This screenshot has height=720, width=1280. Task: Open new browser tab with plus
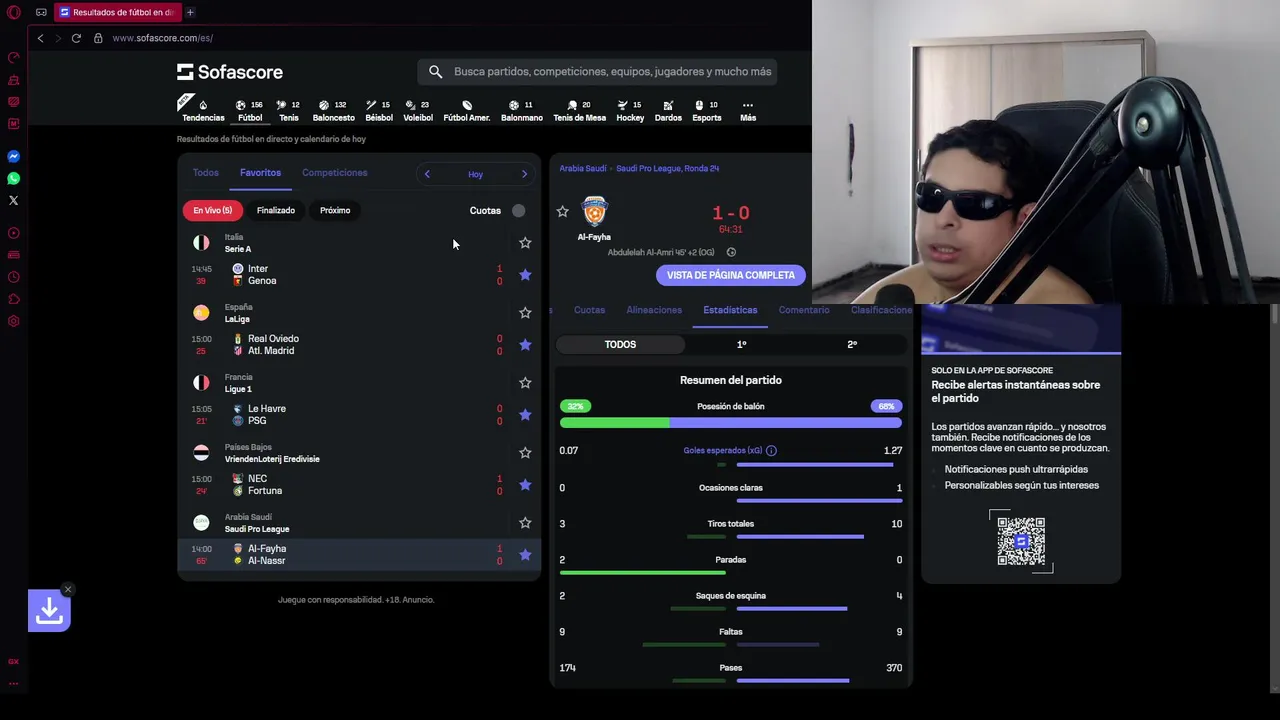coord(190,12)
